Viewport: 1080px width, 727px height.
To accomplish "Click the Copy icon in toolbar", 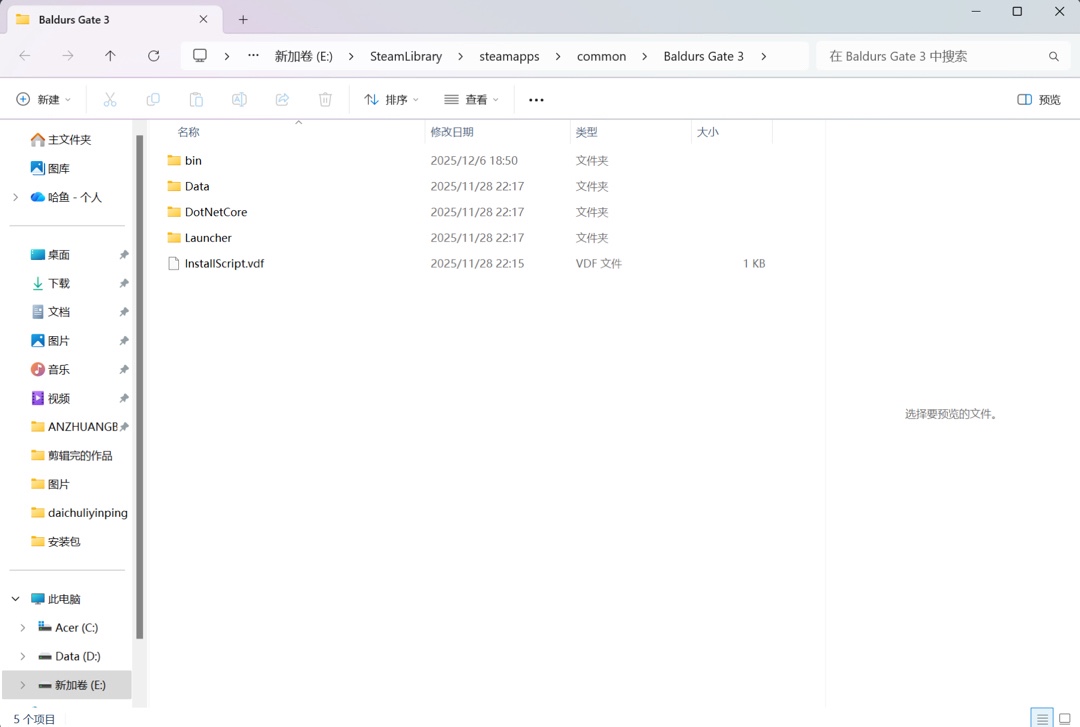I will pos(153,100).
